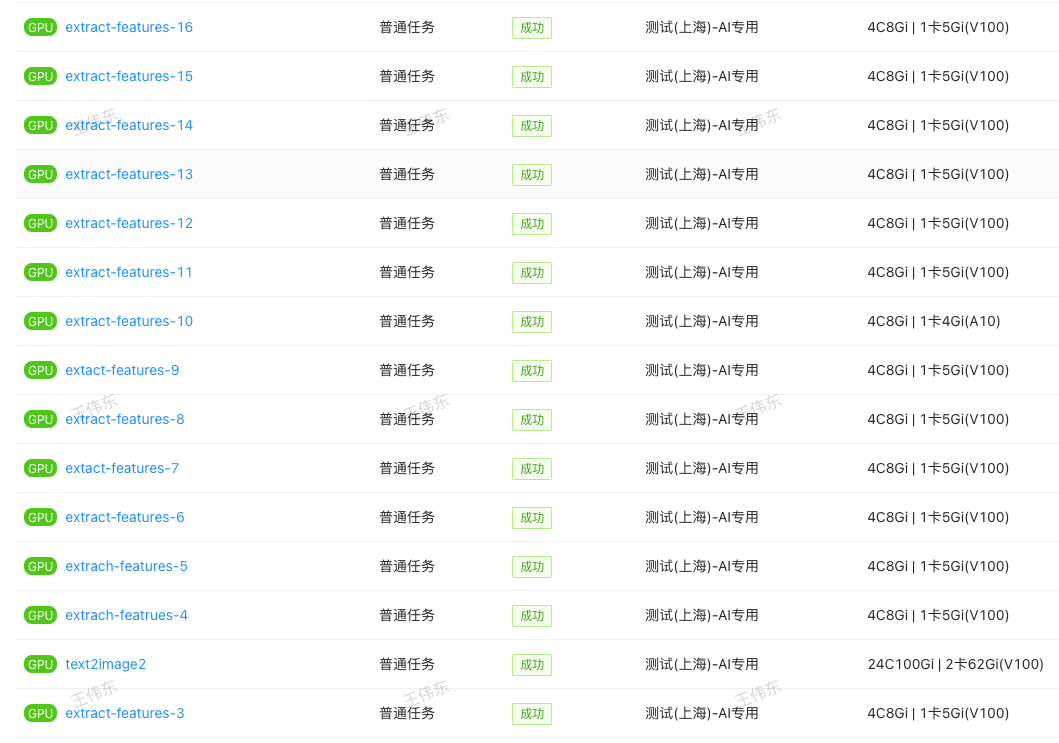Click the GPU badge beside extract-features-10
Screen dimensions: 1059x743
coord(40,322)
